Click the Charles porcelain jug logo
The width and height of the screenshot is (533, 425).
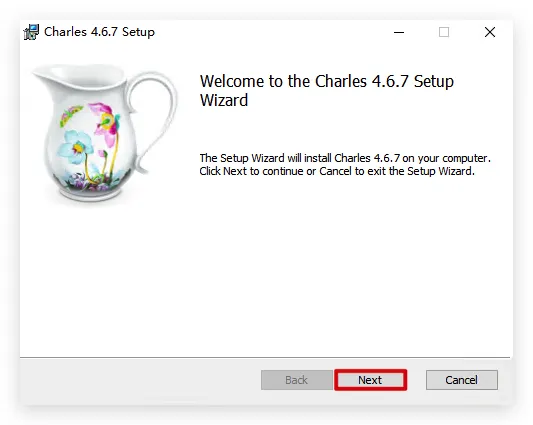104,134
